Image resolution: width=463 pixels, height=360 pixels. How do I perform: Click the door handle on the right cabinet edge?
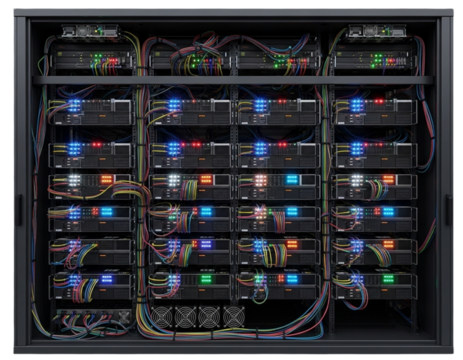tap(449, 210)
